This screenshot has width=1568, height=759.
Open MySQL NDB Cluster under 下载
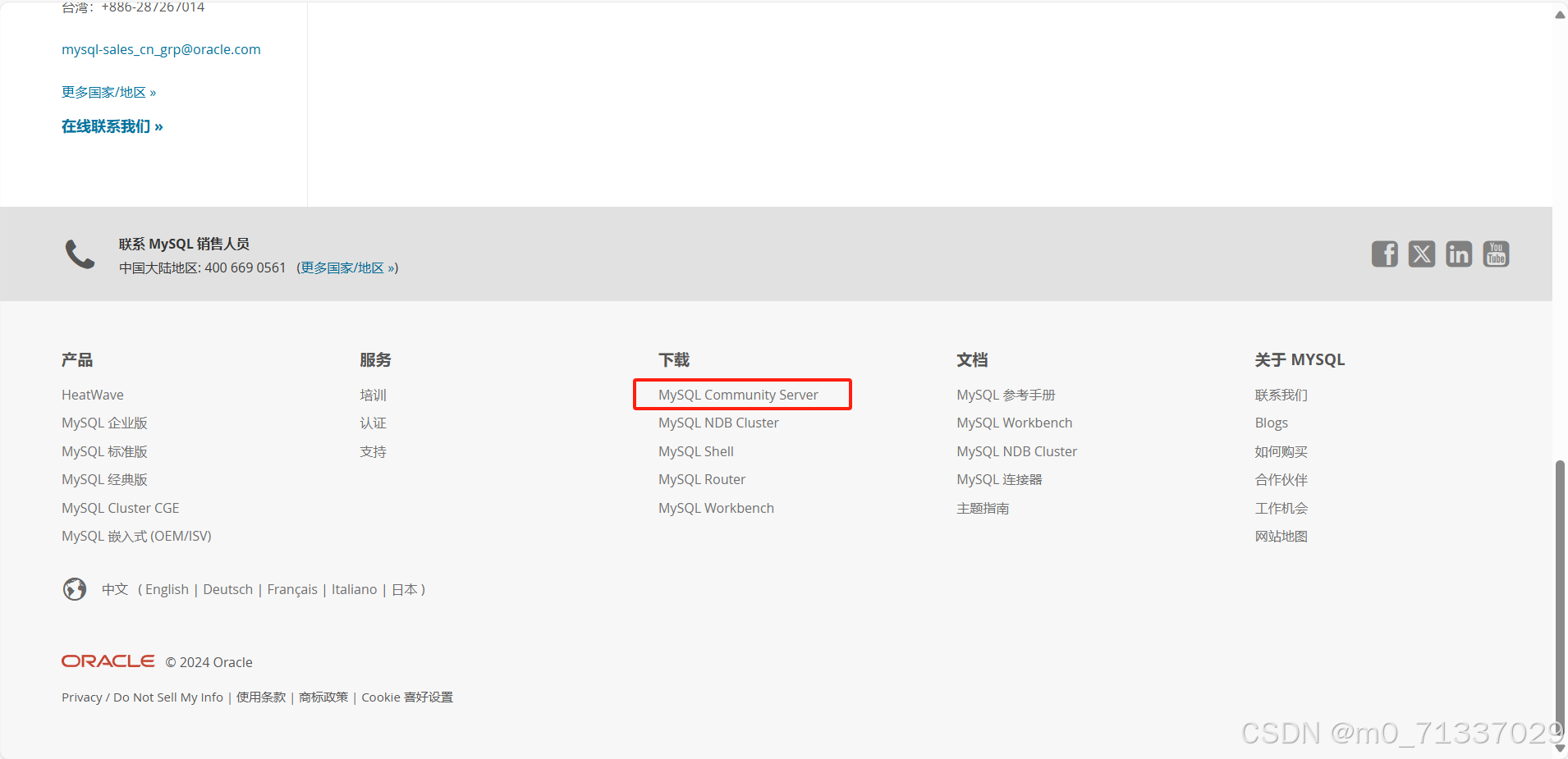[718, 423]
